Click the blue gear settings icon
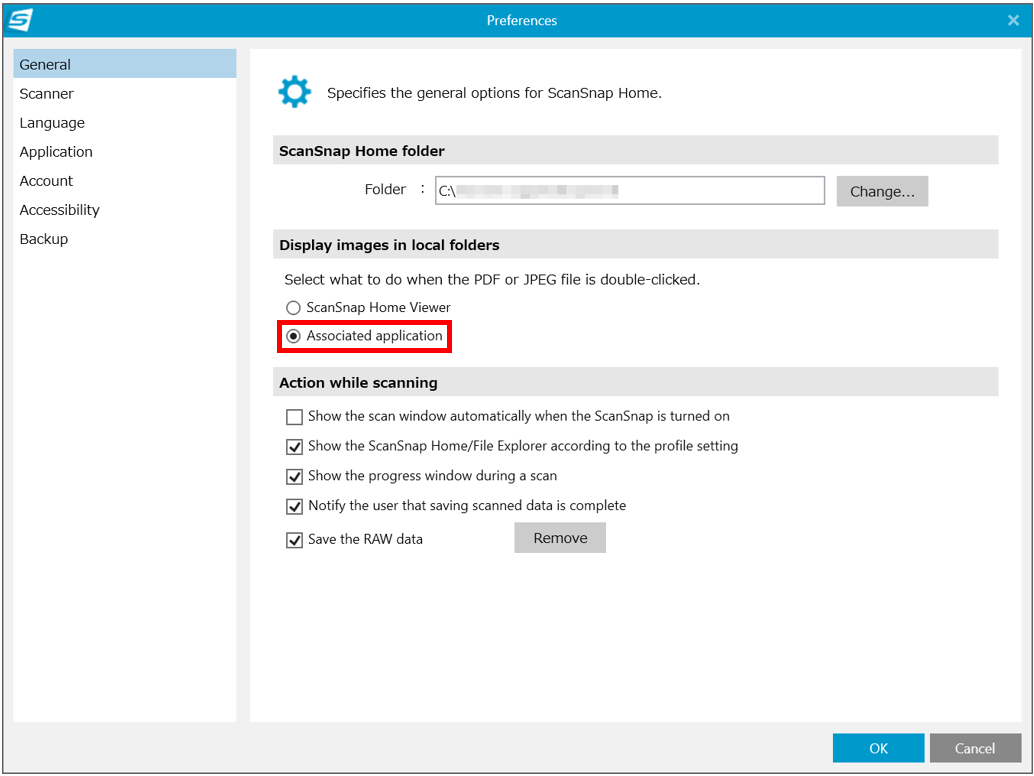 294,93
